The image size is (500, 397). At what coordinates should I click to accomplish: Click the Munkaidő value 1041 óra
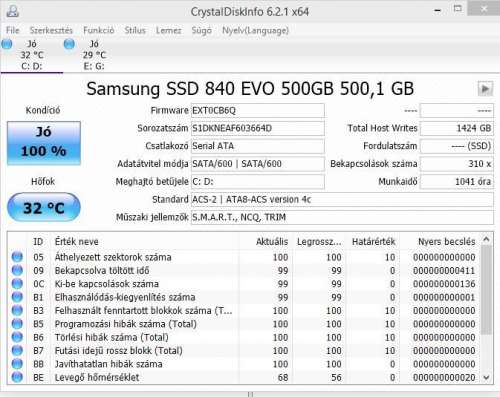457,182
